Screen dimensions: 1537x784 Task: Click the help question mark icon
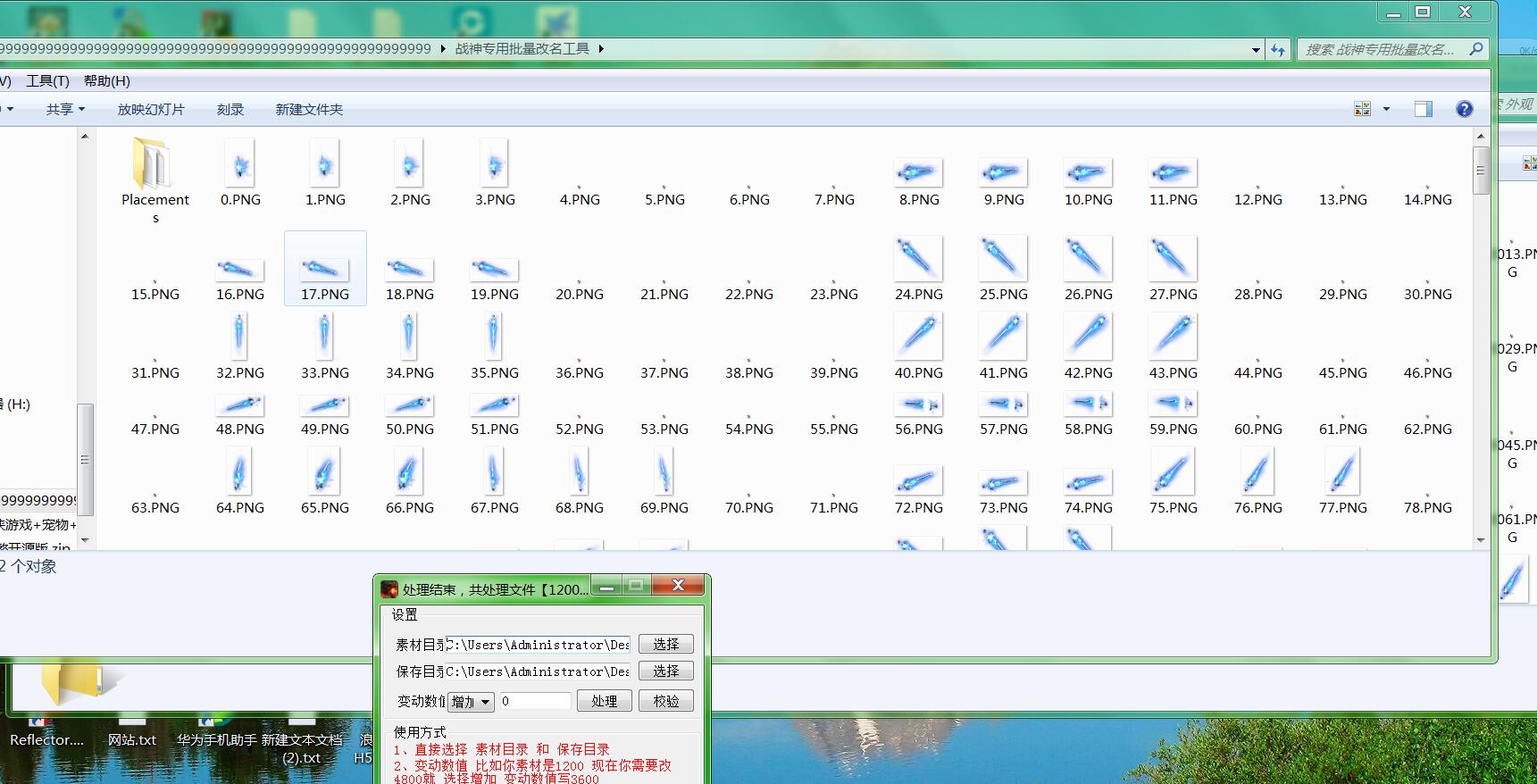(1464, 109)
